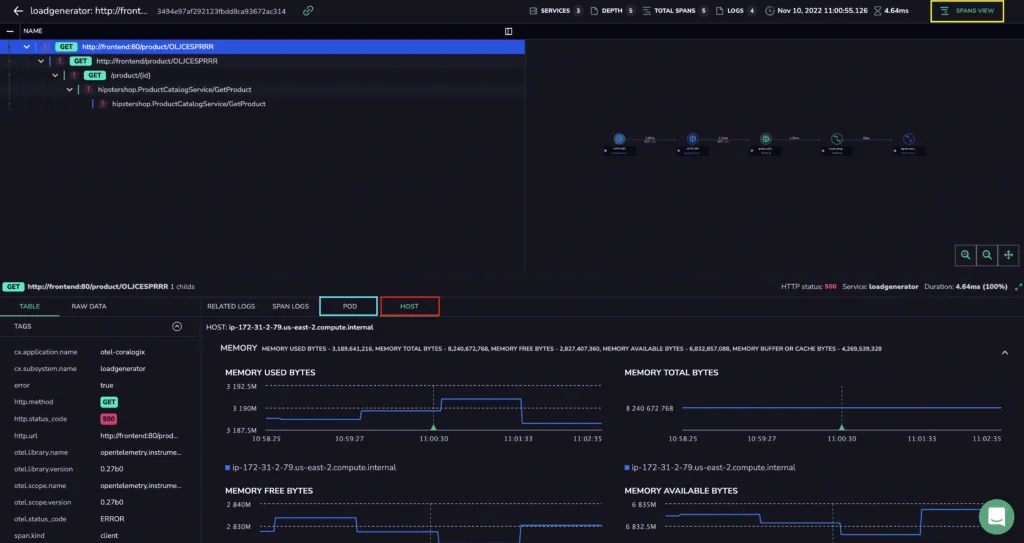
Task: Toggle ip-172-31-2-79 legend under Memory Used Bytes
Action: [310, 467]
